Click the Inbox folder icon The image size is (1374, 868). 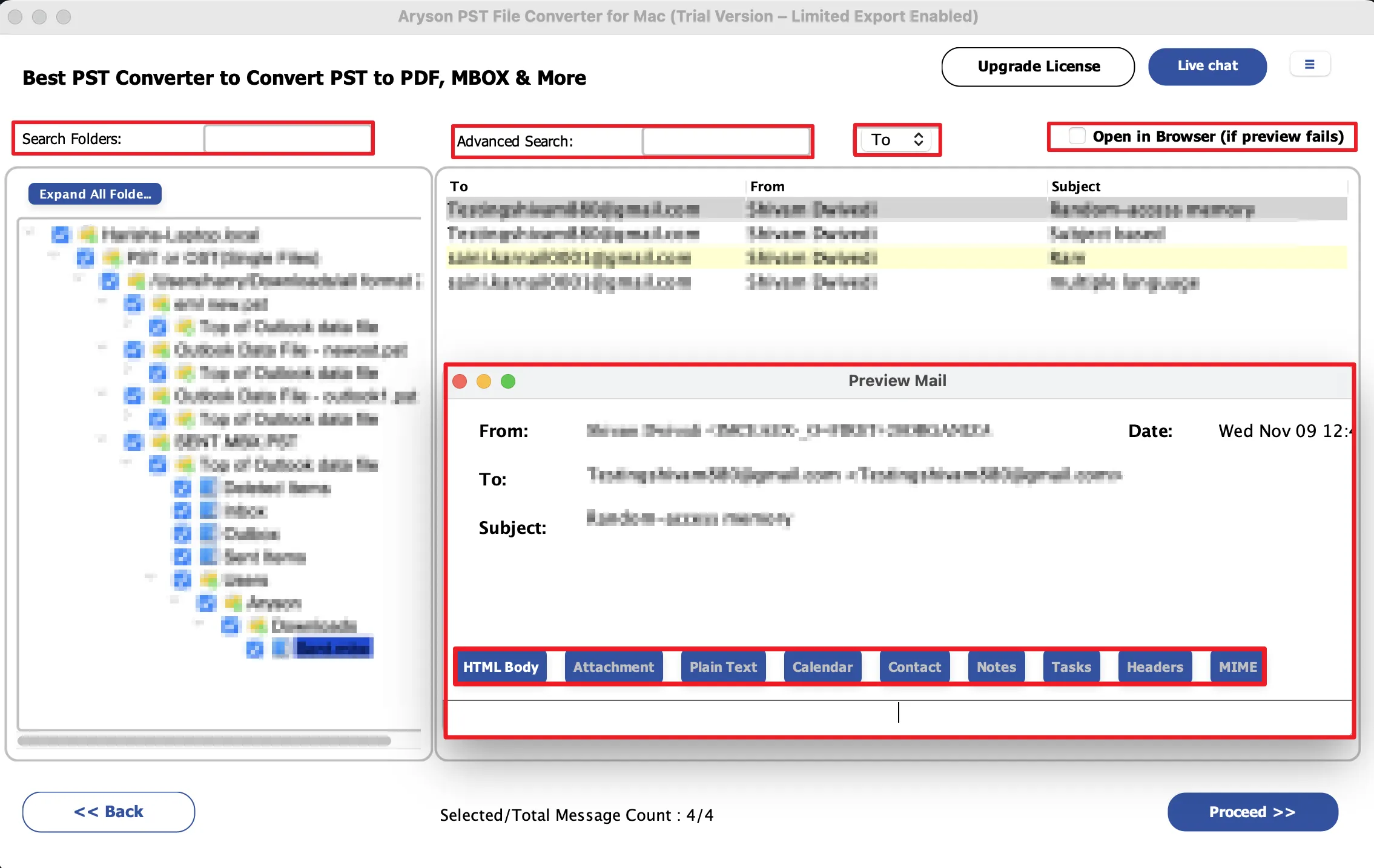click(208, 510)
